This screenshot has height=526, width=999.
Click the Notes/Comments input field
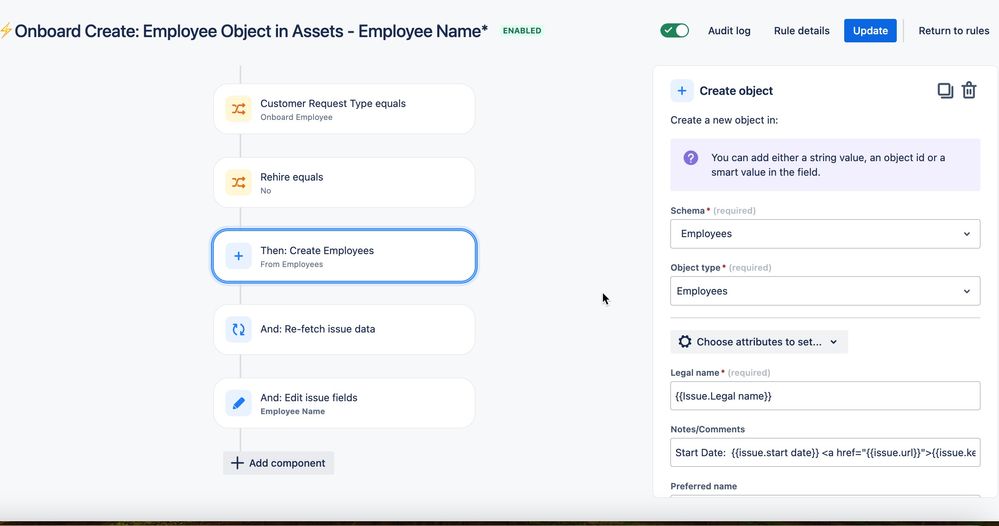click(825, 453)
